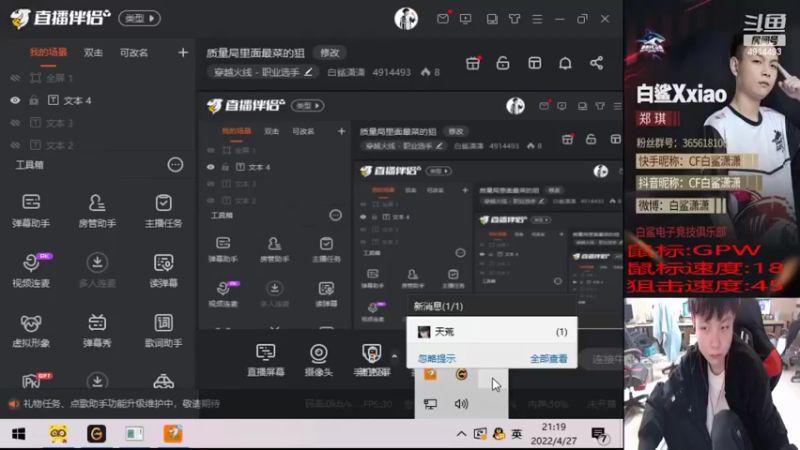
Task: Click the orange tray icon in overflow panel
Action: (430, 374)
